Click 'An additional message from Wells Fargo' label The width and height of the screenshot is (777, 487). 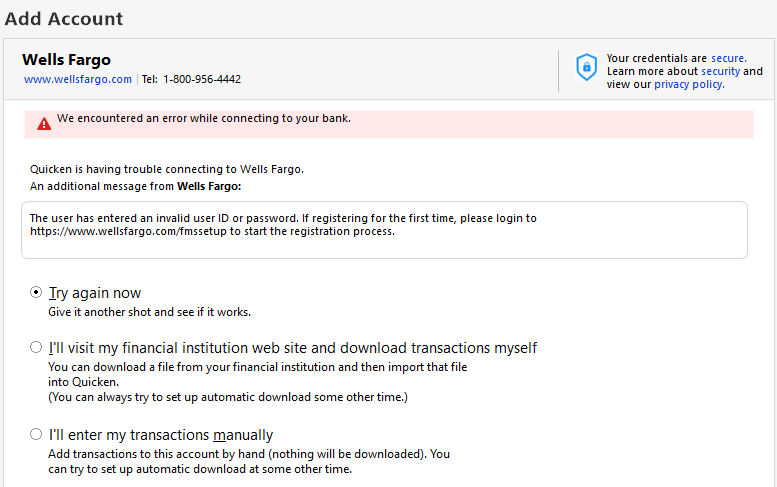135,186
